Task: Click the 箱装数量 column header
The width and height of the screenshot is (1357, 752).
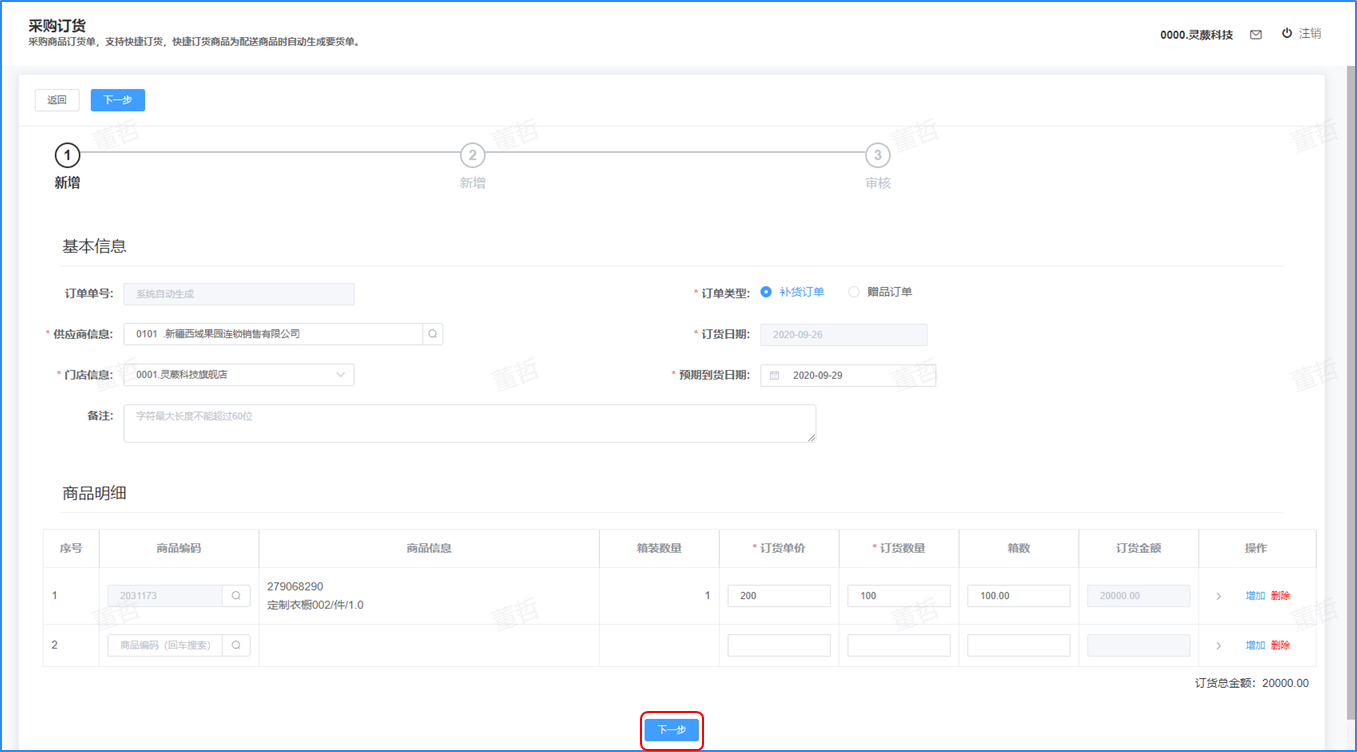Action: pos(659,548)
